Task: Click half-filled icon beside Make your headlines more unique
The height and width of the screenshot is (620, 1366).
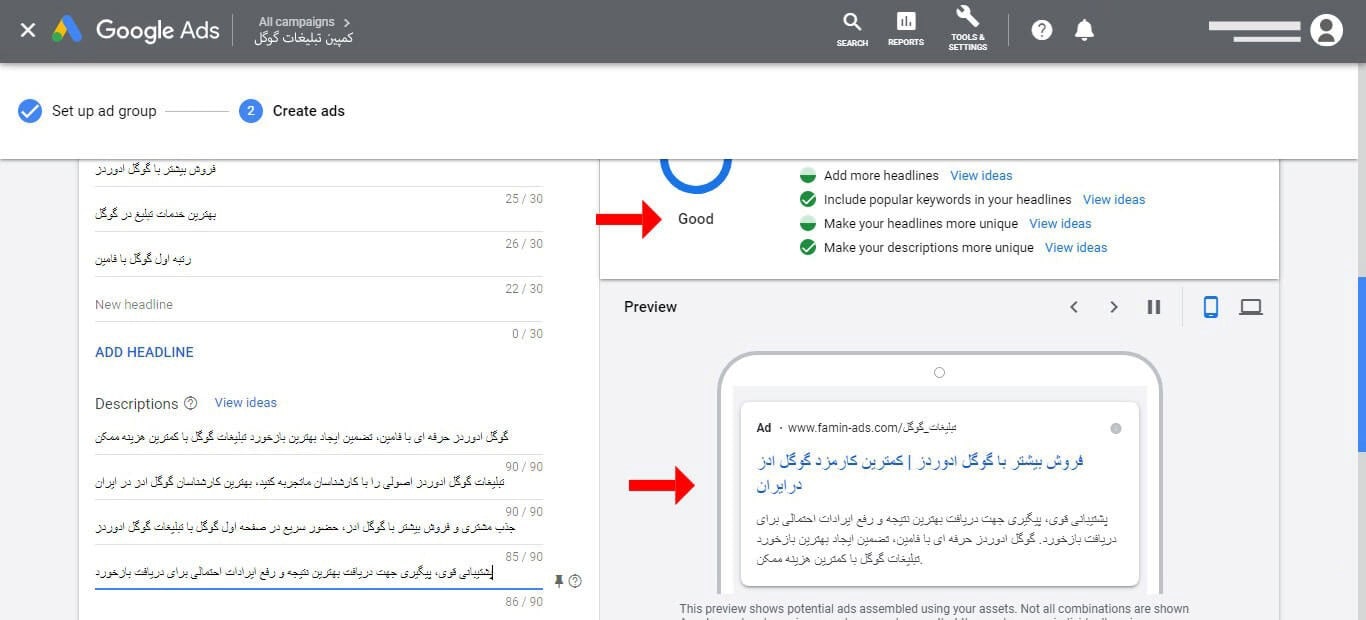Action: [808, 223]
